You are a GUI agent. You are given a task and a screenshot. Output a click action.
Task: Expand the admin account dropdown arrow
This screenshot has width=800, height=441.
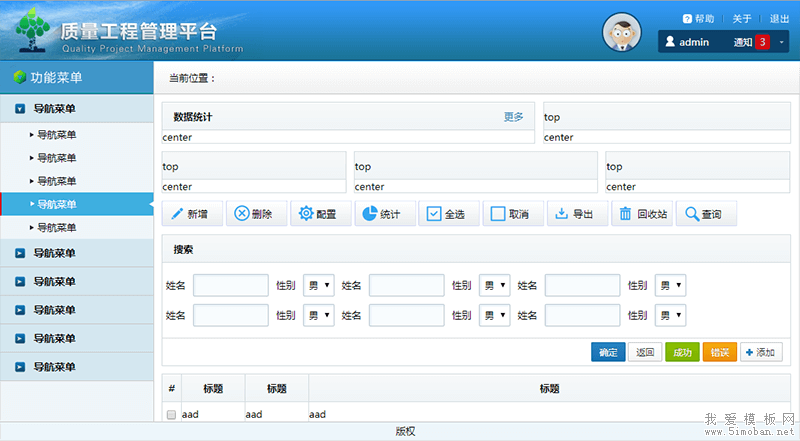781,42
